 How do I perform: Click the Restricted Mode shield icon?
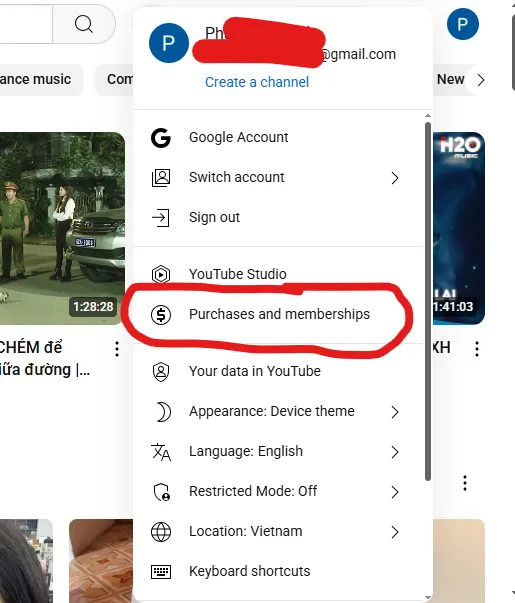point(162,492)
